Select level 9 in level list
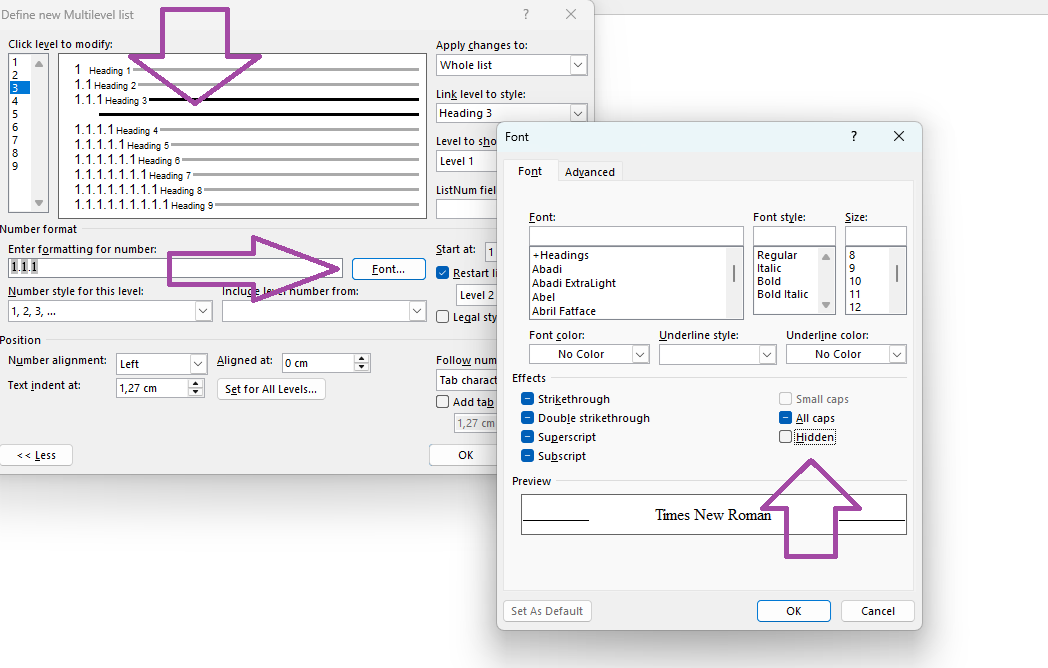The image size is (1048, 668). coord(19,166)
